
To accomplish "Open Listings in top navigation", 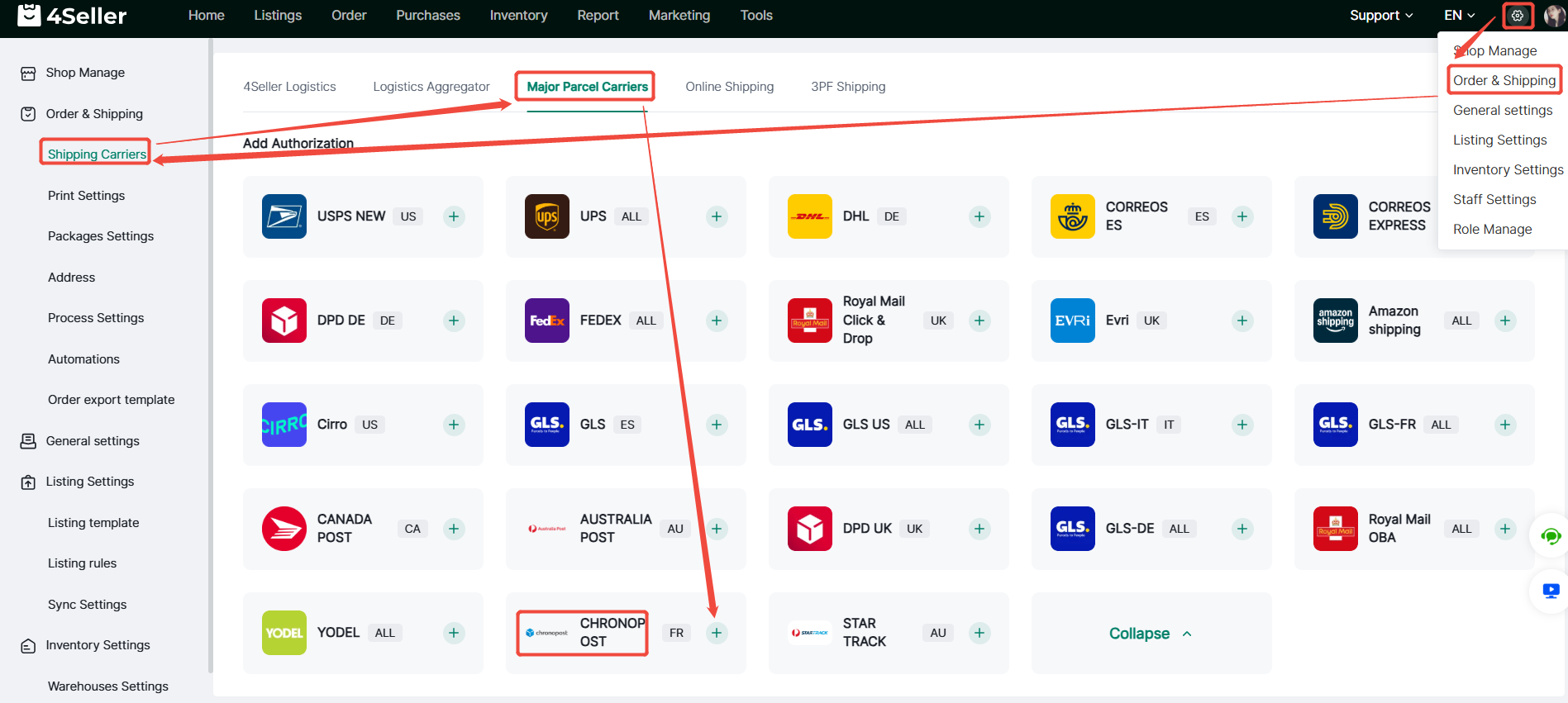I will point(278,15).
